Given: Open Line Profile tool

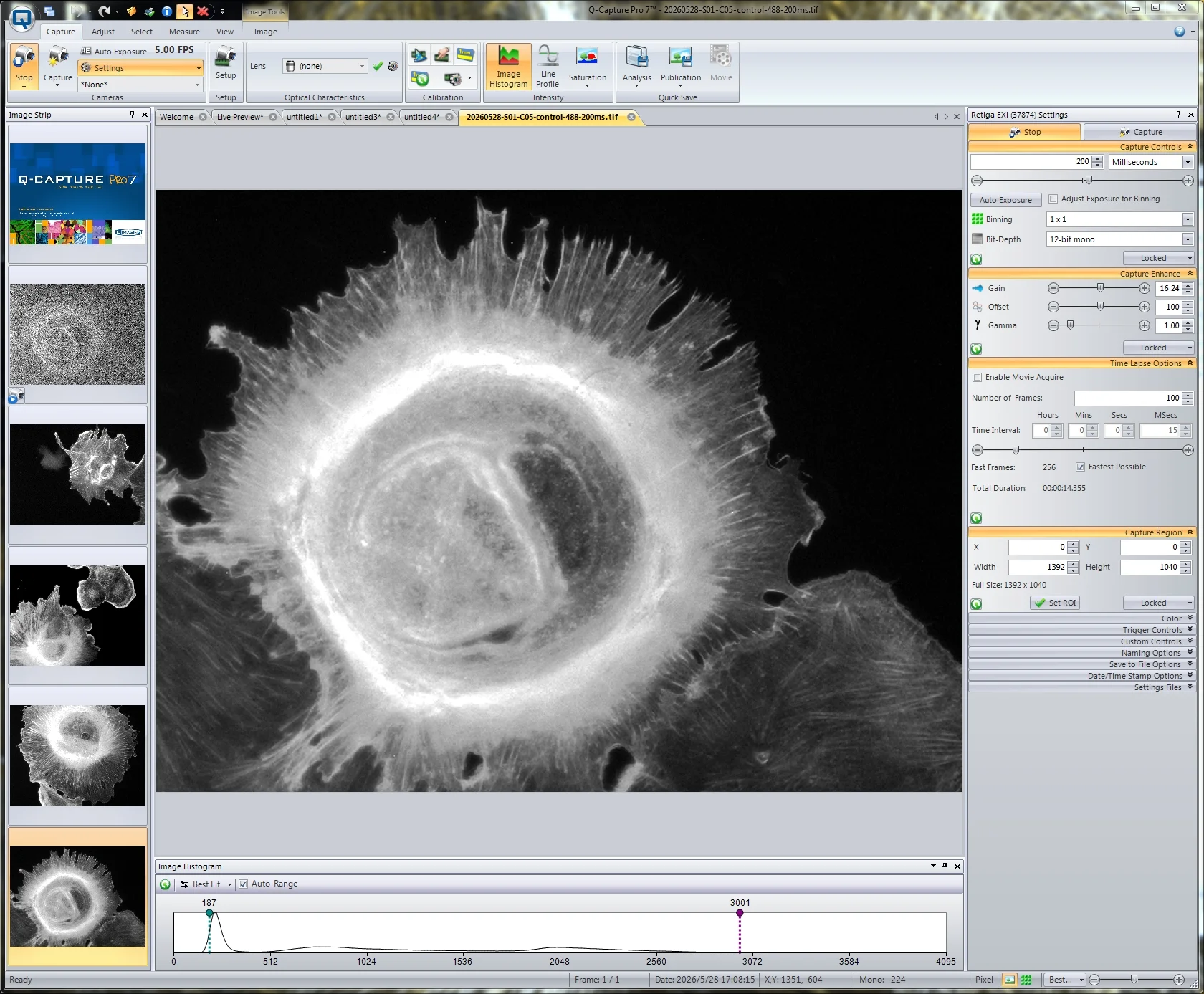Looking at the screenshot, I should (548, 67).
